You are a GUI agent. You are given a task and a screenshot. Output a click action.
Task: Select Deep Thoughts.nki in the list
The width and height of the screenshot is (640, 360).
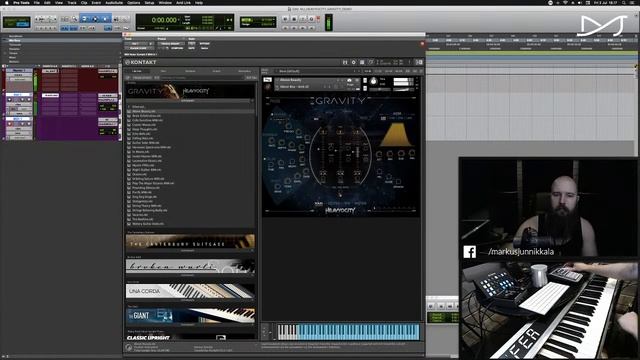coord(144,129)
